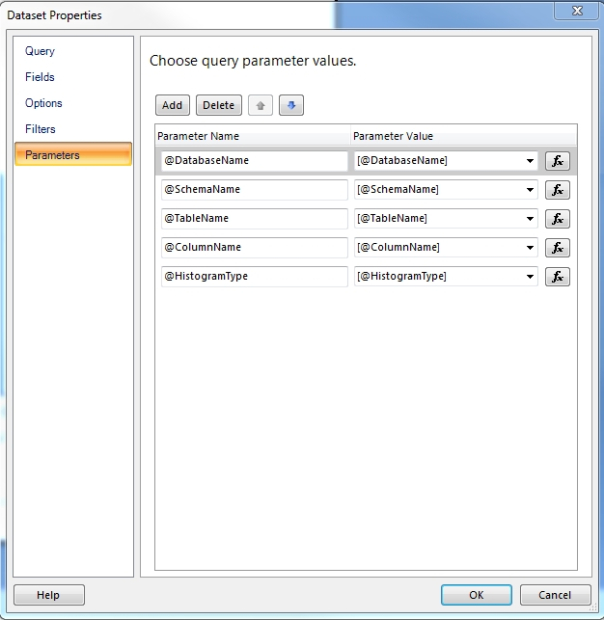Close the Dataset Properties window
Viewport: 604px width, 620px height.
[577, 10]
